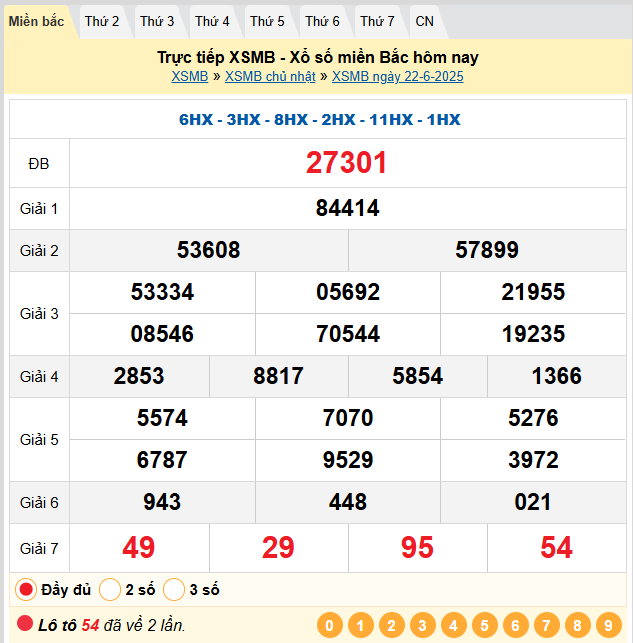Open XSMB ngày 22-6-2025 link
Screen dimensions: 633x643
pos(398,76)
